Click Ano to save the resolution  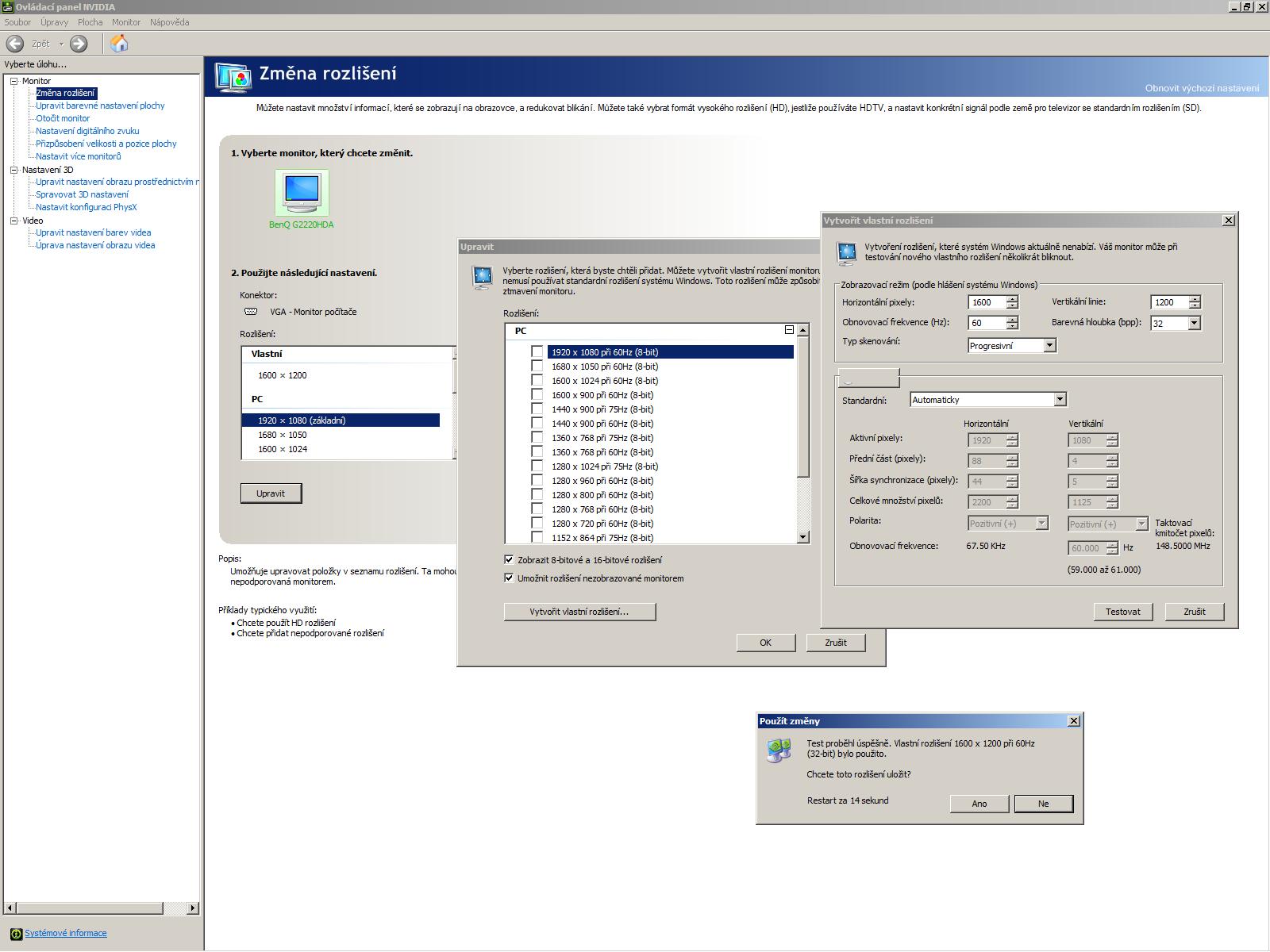pos(979,804)
